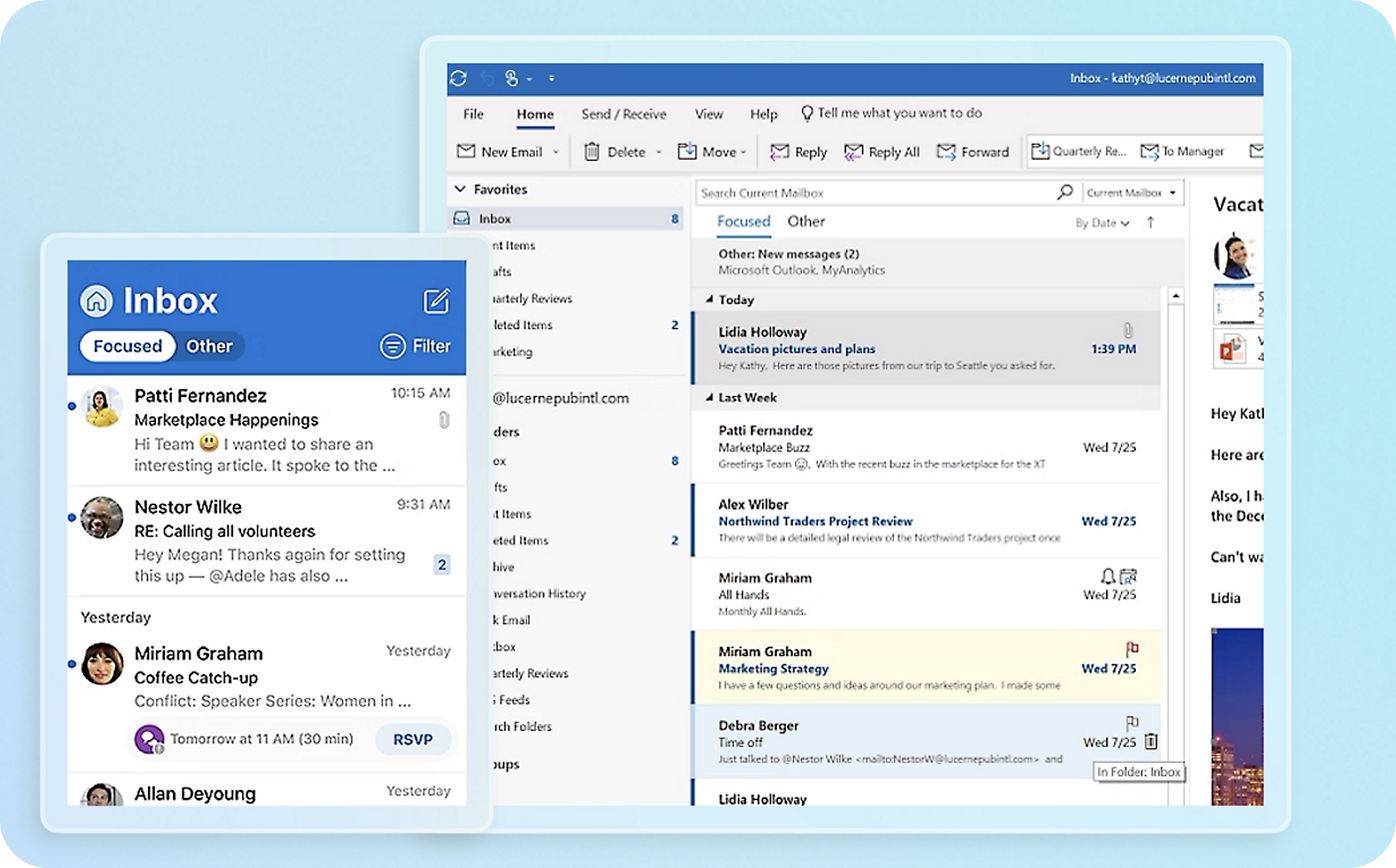The width and height of the screenshot is (1396, 868).
Task: Click the home icon in mobile Inbox header
Action: point(97,300)
